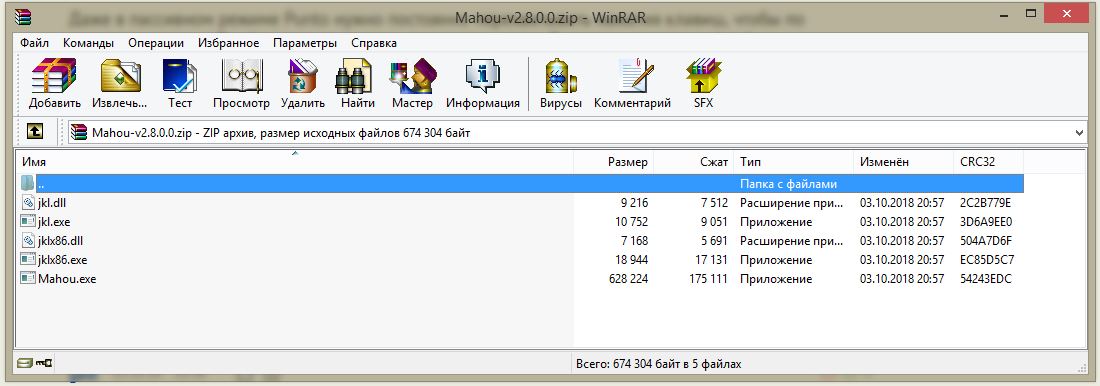Sort by the CRC32 column header

[988, 162]
